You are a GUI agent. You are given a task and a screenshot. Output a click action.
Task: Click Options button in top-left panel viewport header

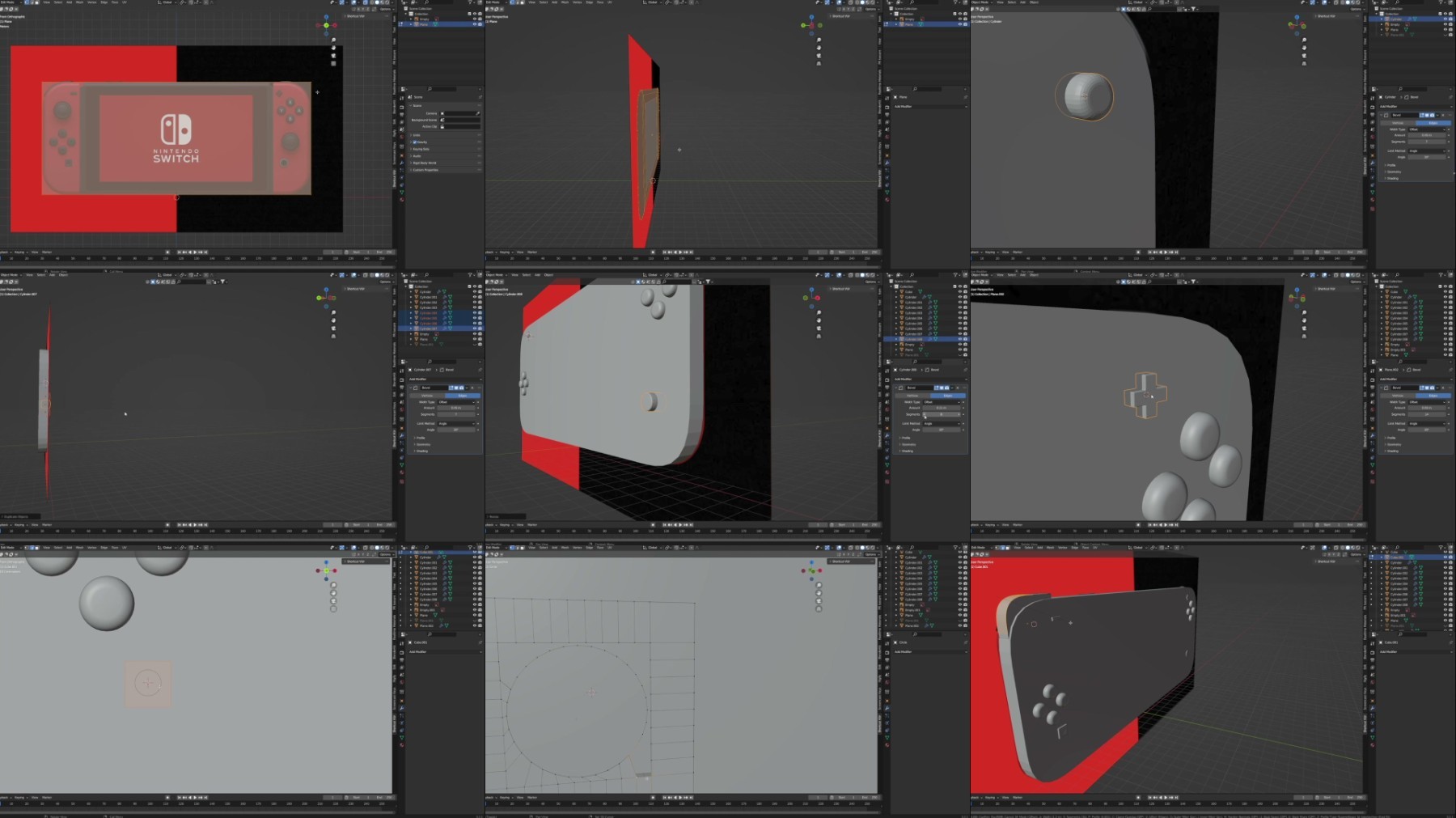point(385,9)
